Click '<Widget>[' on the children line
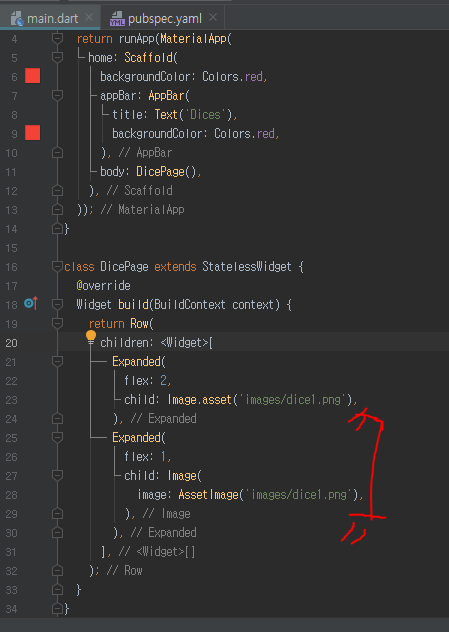Image resolution: width=449 pixels, height=632 pixels. 187,343
